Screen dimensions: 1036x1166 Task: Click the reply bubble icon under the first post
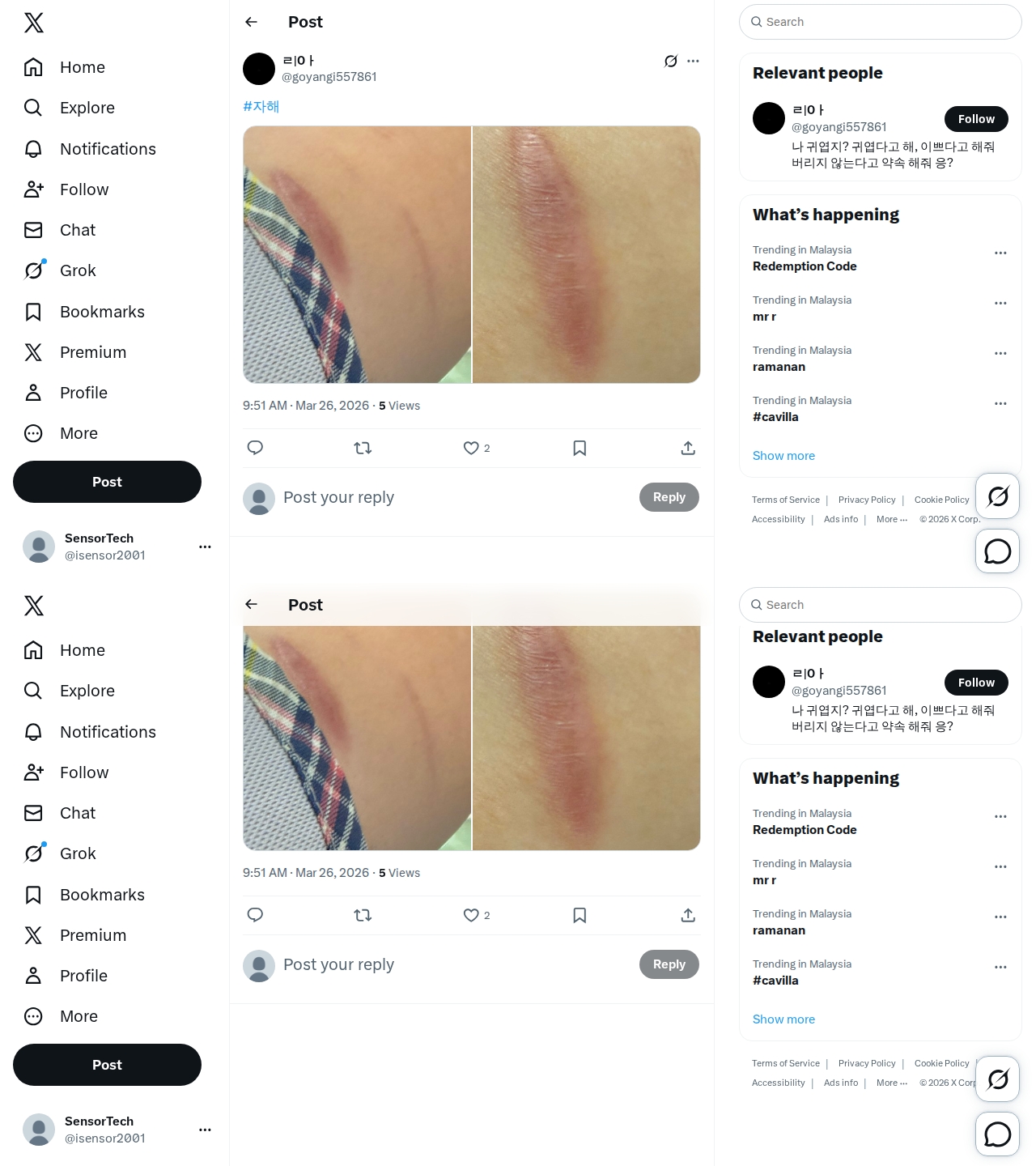coord(255,448)
